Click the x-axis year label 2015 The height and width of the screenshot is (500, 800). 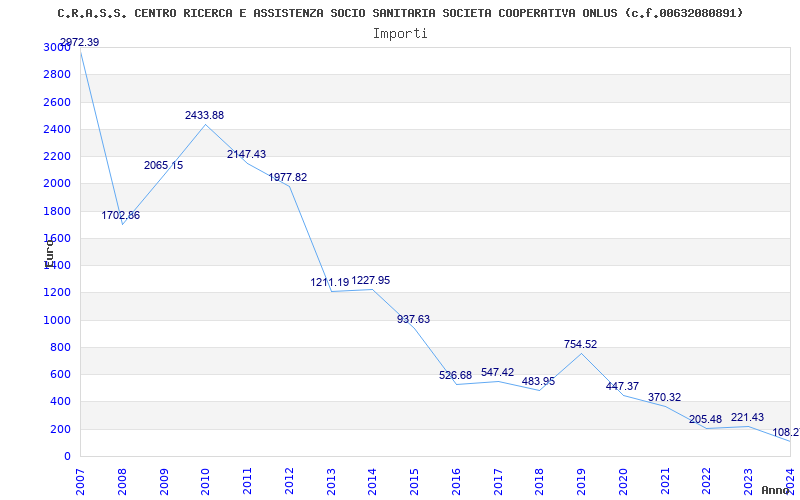click(x=414, y=482)
